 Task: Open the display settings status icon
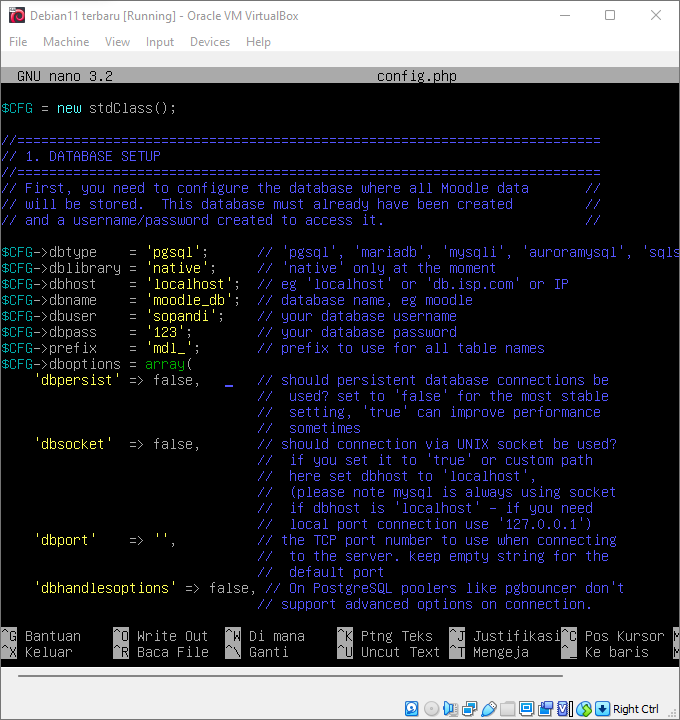coord(527,709)
